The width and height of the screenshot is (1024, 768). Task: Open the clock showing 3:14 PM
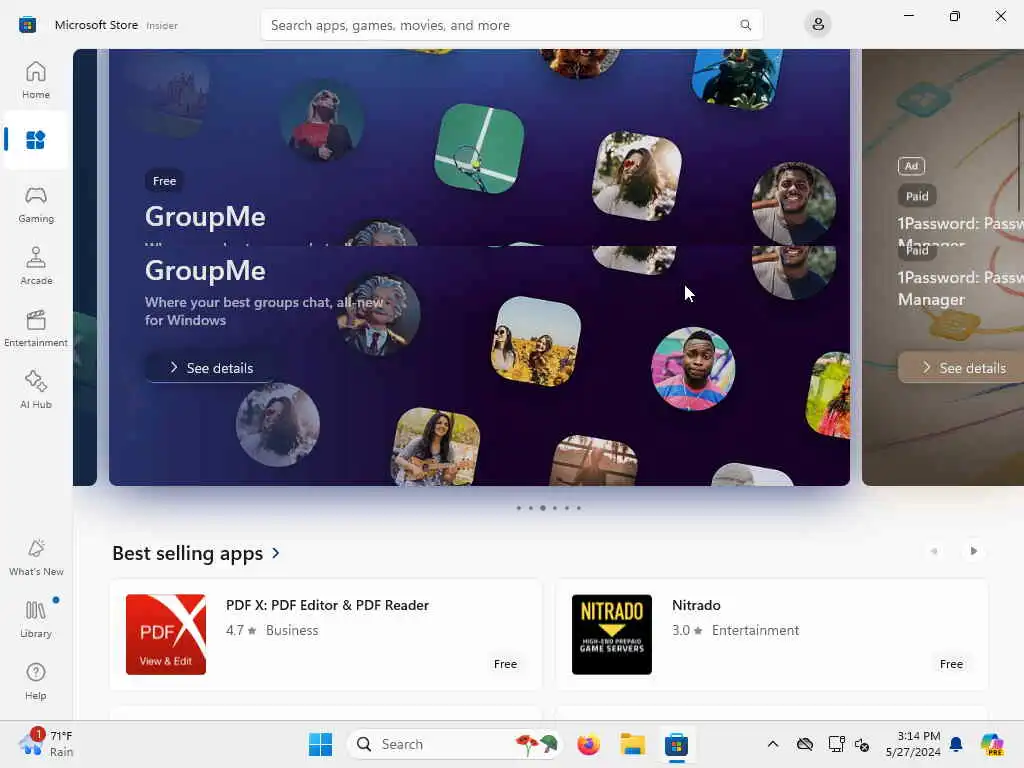913,744
